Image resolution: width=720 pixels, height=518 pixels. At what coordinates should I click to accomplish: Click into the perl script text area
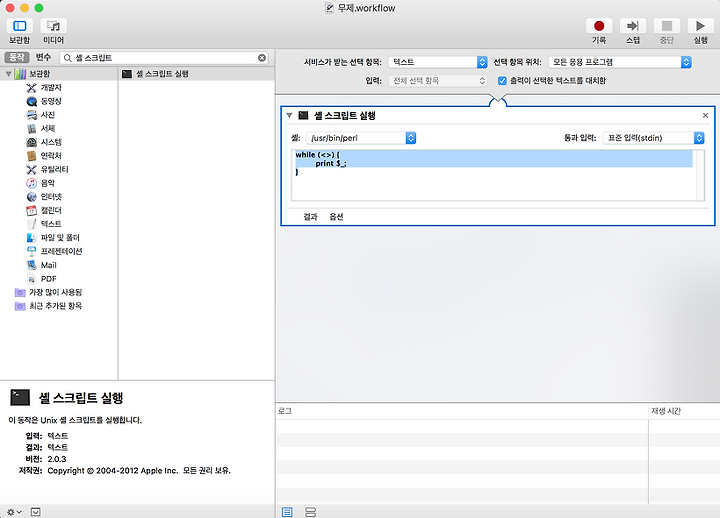[494, 175]
